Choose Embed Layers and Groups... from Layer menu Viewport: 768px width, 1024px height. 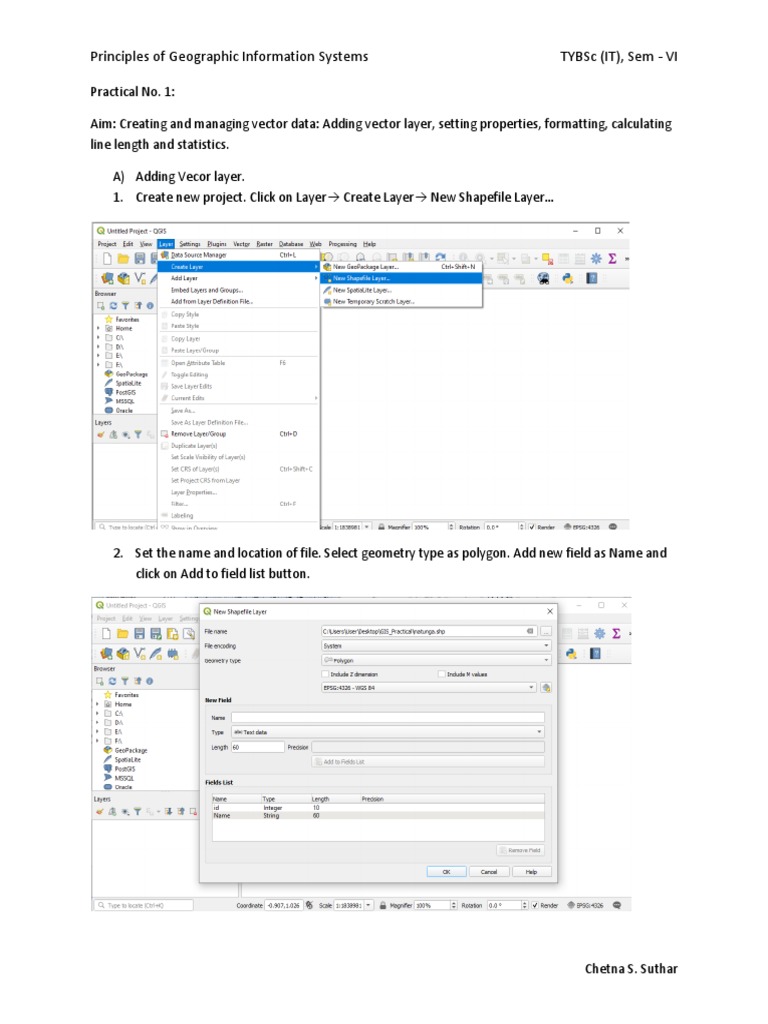tap(207, 289)
